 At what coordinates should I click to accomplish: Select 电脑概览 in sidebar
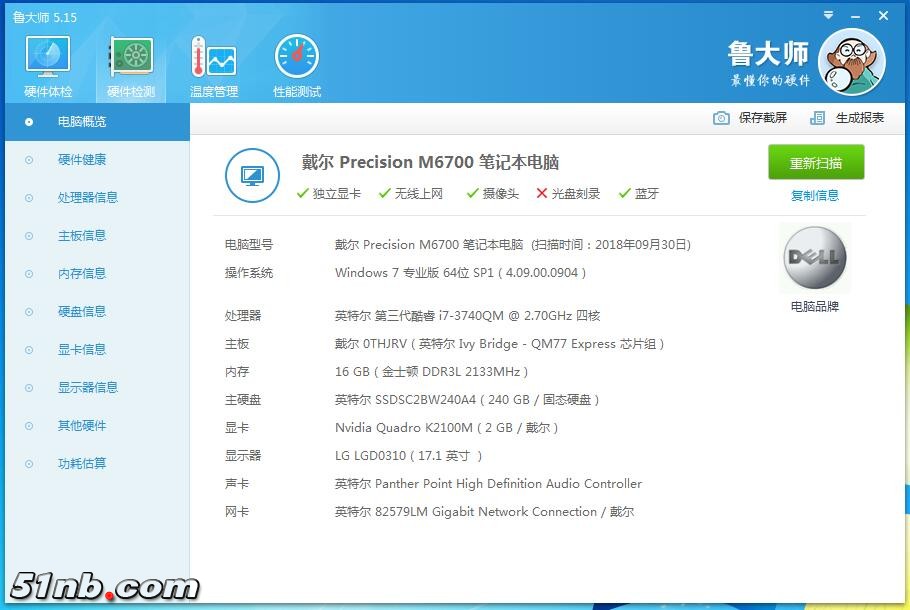point(97,122)
